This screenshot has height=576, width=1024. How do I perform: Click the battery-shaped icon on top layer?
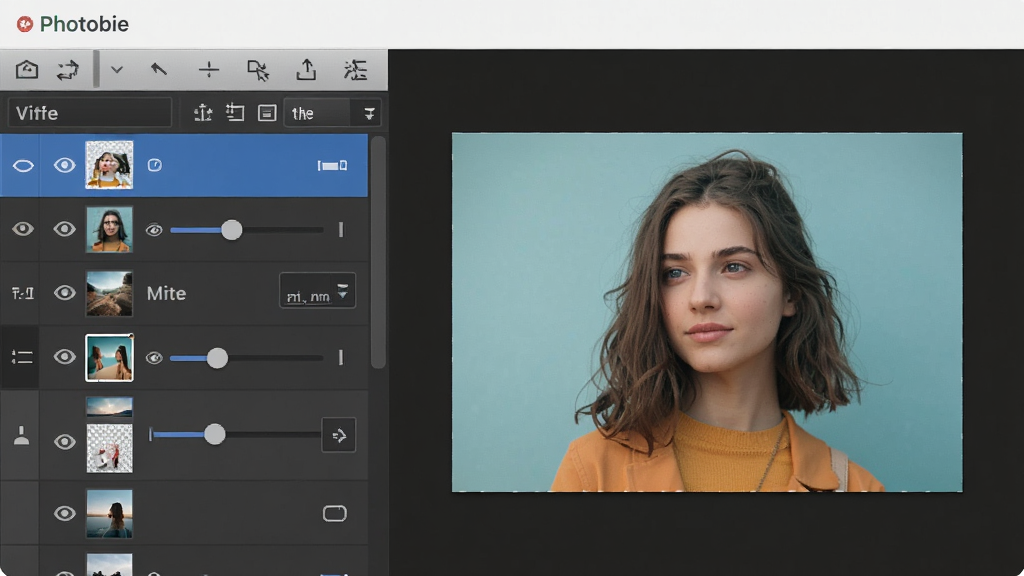(x=332, y=166)
